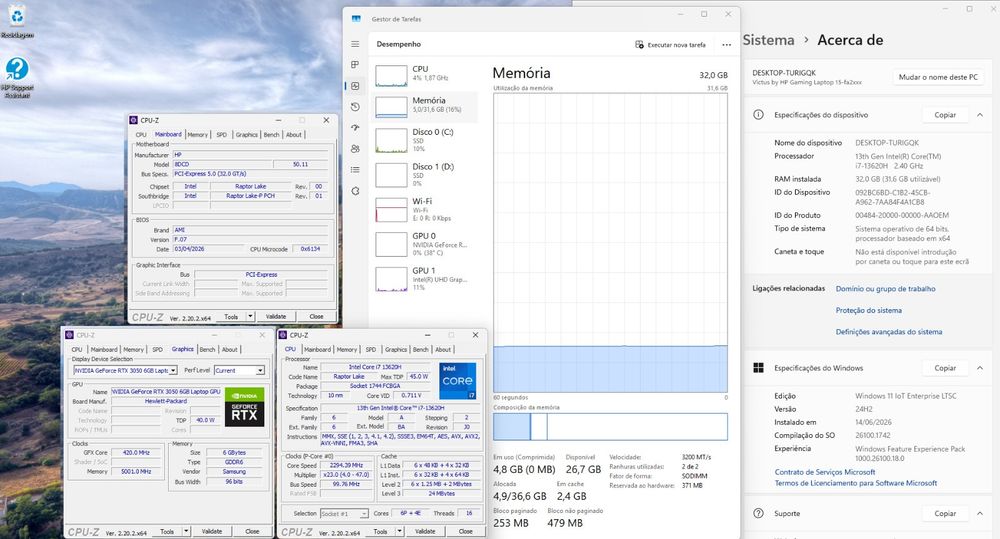Select Disco 1 (D:) performance entry
This screenshot has width=1000, height=539.
click(x=425, y=174)
